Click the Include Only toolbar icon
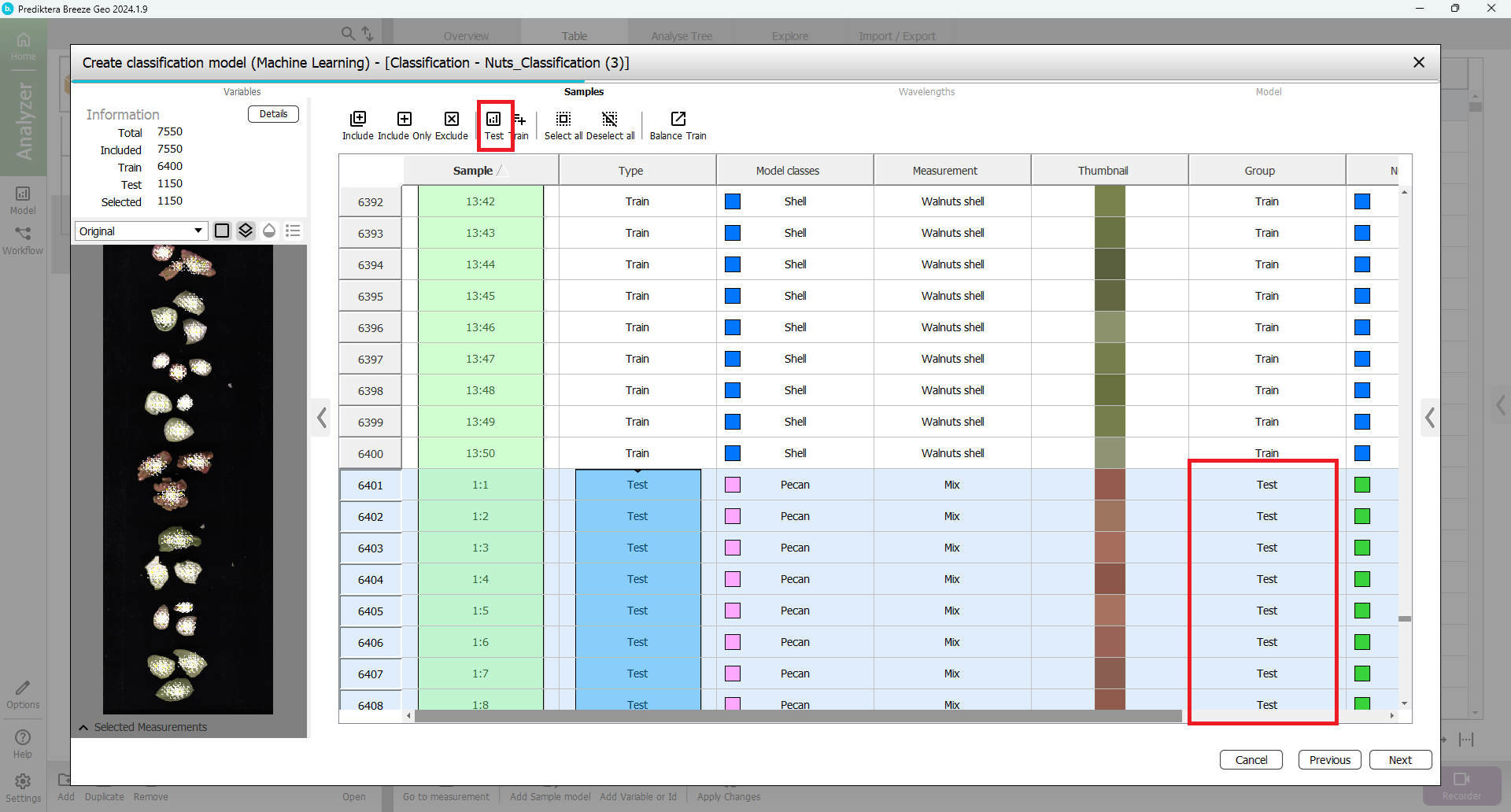The height and width of the screenshot is (812, 1511). pos(405,120)
